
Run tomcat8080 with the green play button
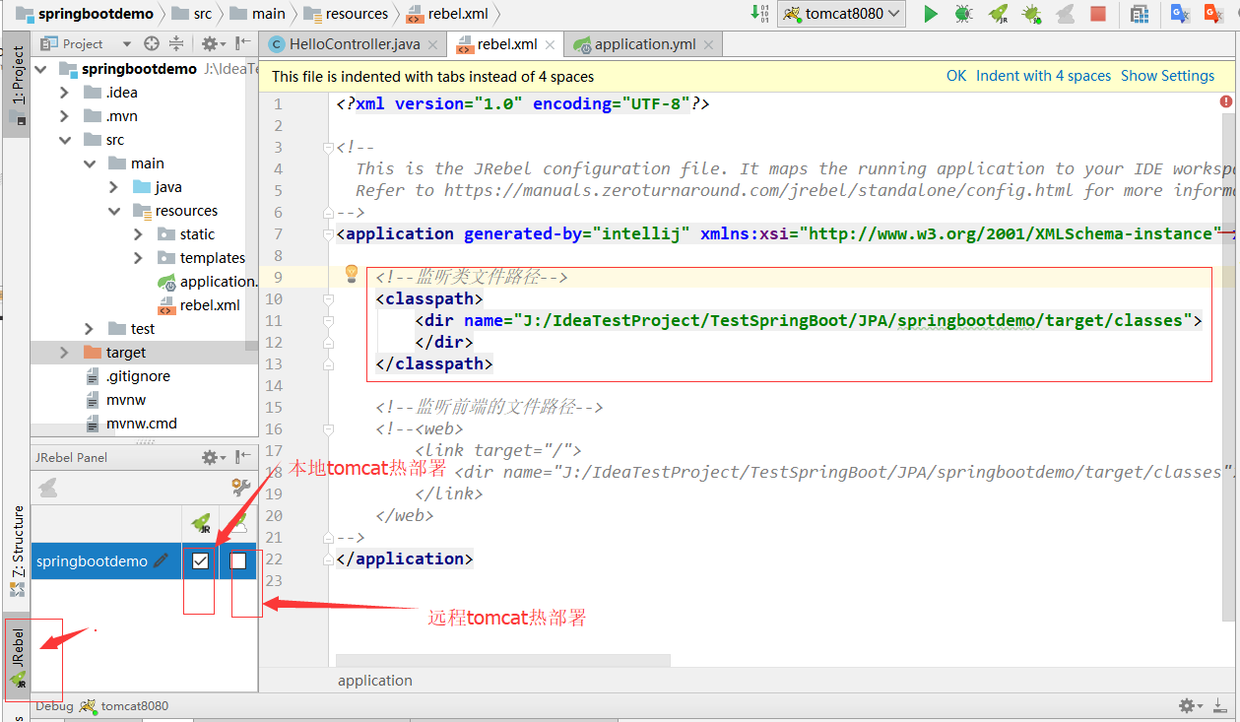click(931, 14)
